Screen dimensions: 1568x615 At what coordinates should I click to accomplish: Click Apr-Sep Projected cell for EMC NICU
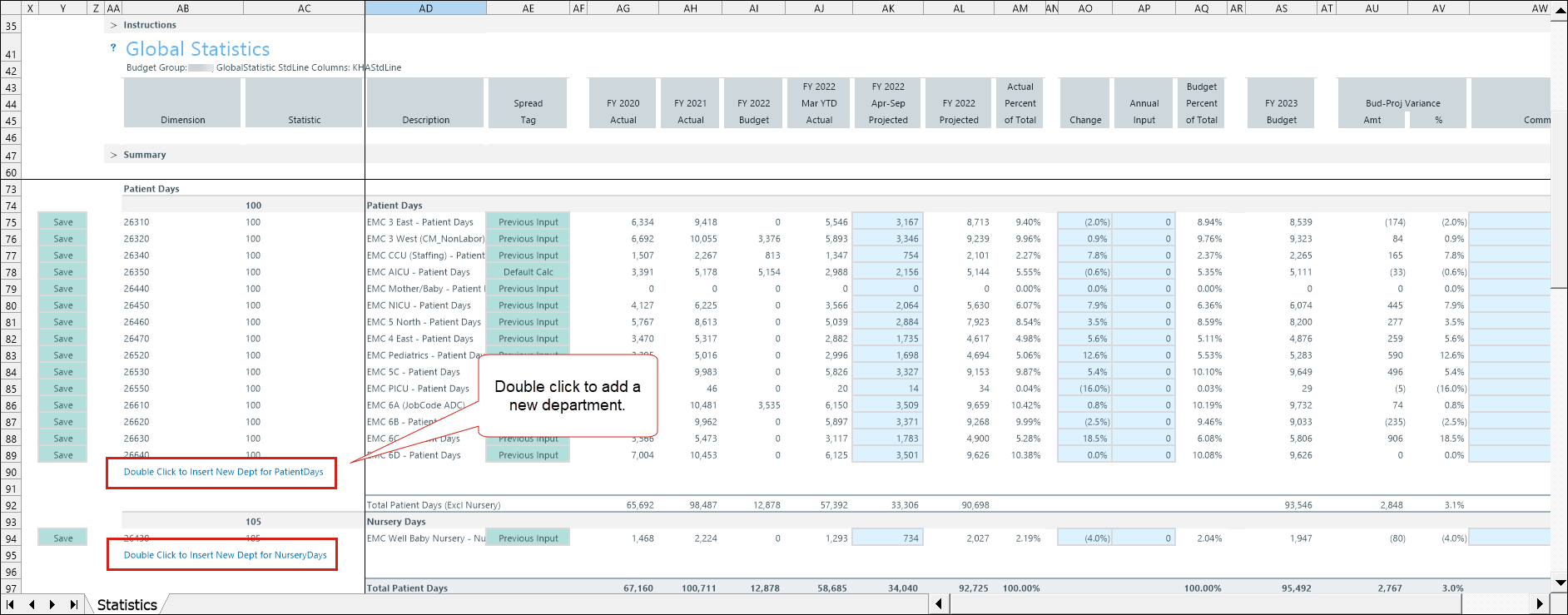click(x=888, y=305)
